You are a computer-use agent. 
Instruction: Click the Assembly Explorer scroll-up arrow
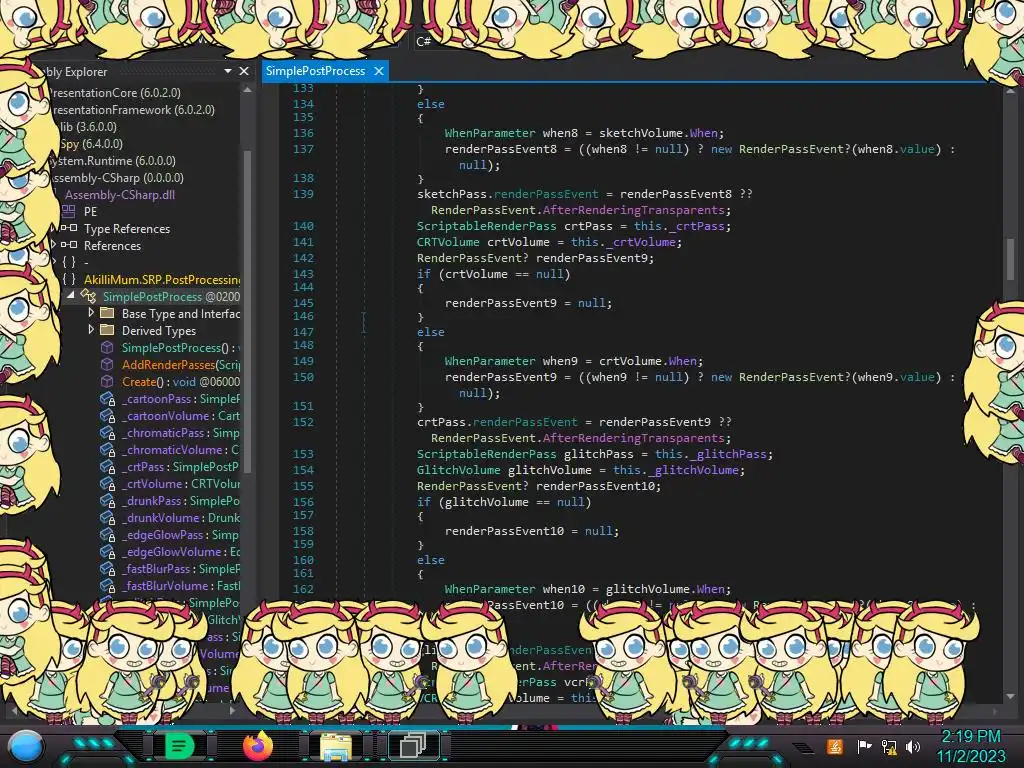pos(248,89)
